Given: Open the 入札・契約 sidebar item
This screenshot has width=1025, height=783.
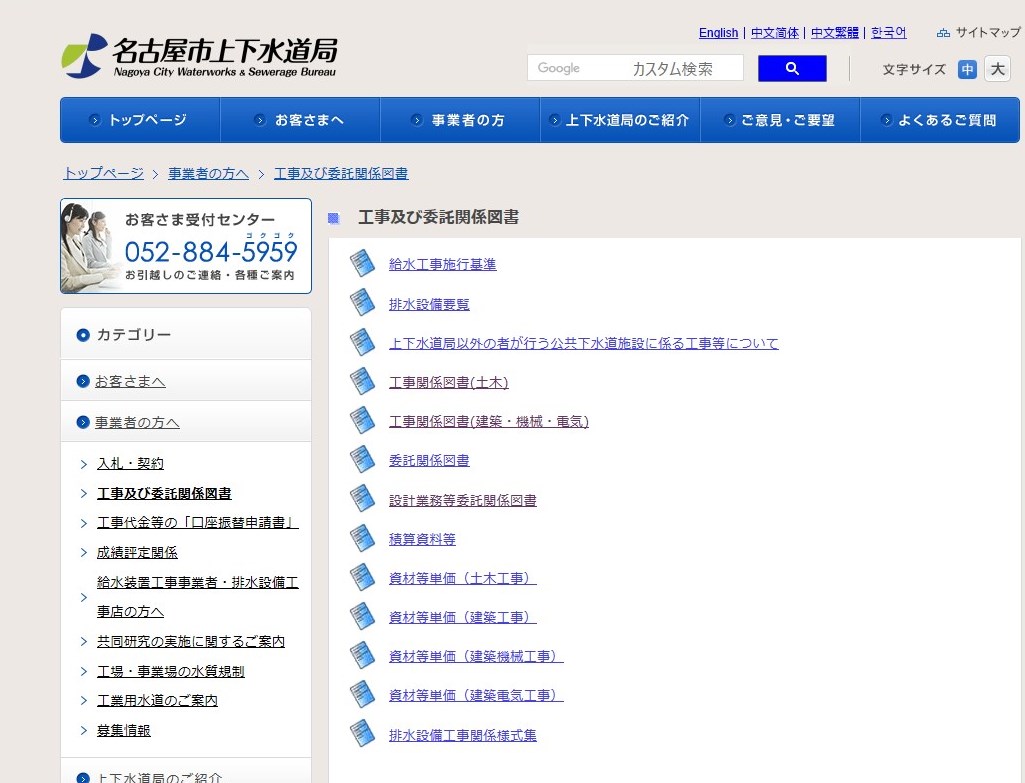Looking at the screenshot, I should point(130,463).
